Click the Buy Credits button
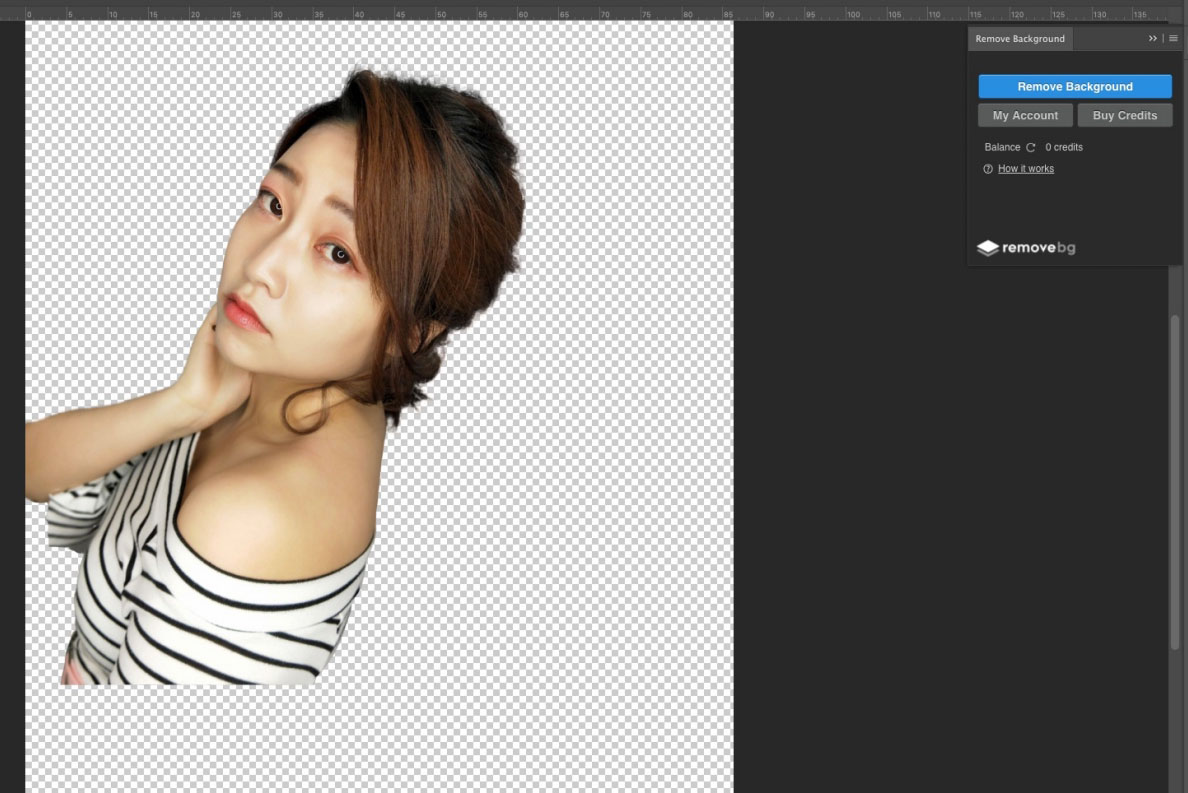The height and width of the screenshot is (793, 1188). point(1124,114)
